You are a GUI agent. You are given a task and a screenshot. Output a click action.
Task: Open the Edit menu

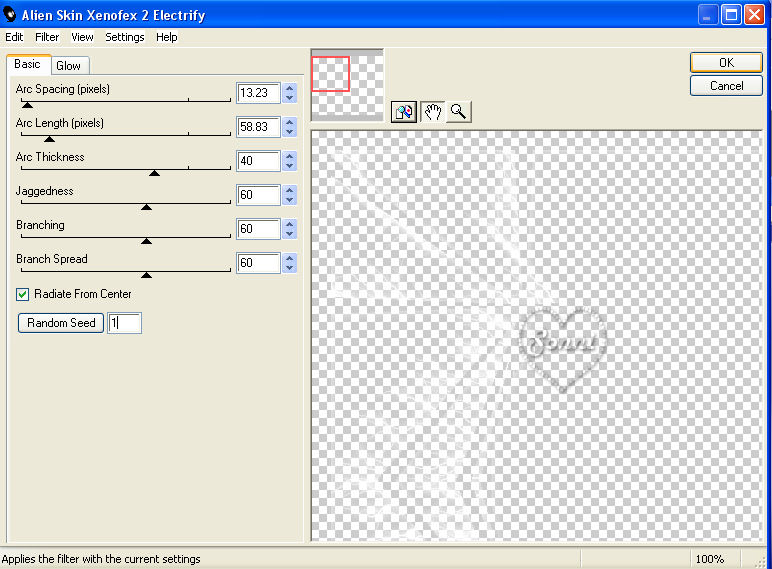14,37
